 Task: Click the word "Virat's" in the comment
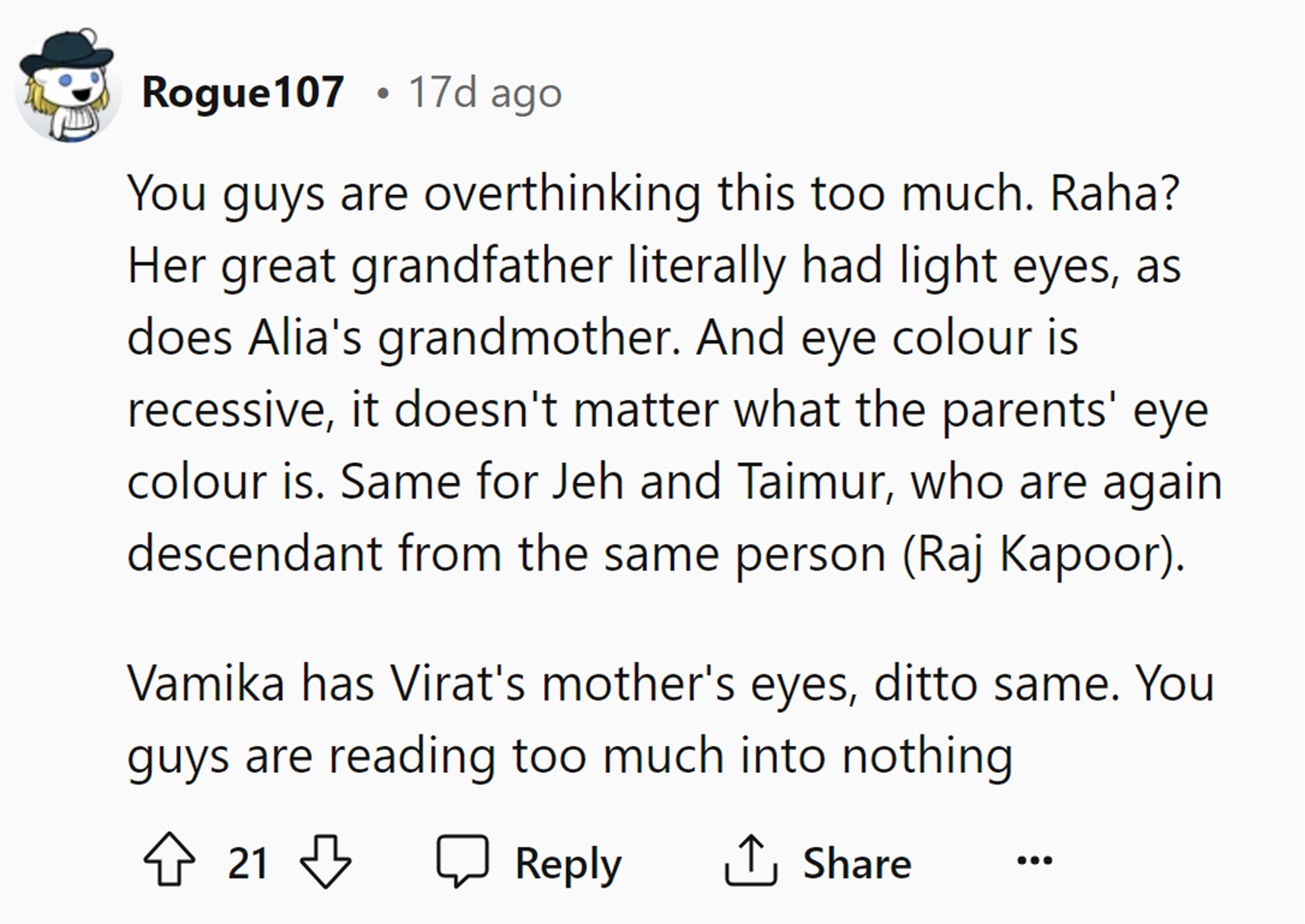[457, 683]
